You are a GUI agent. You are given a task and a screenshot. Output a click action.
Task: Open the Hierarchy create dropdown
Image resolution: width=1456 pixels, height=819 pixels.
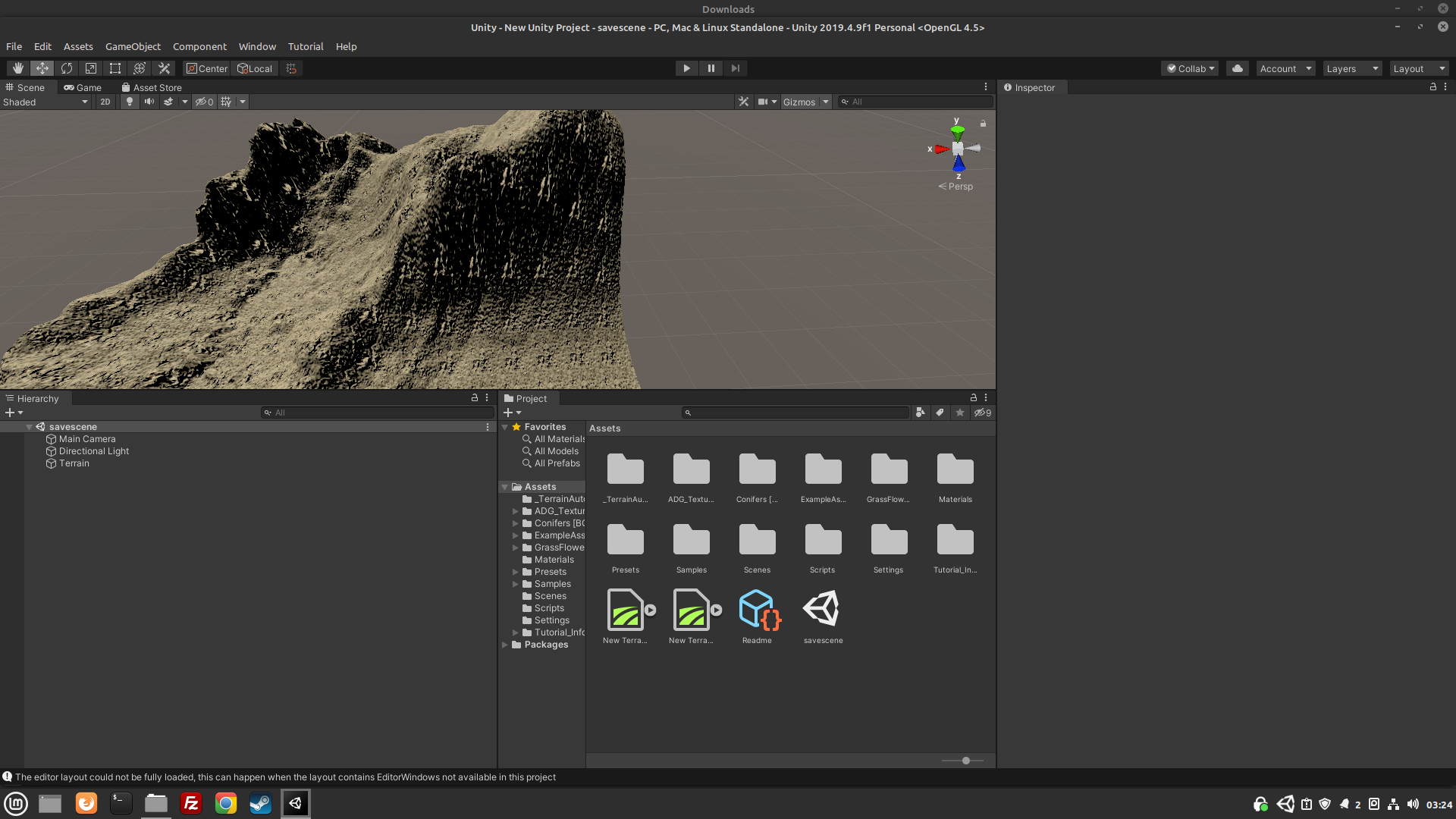(14, 413)
